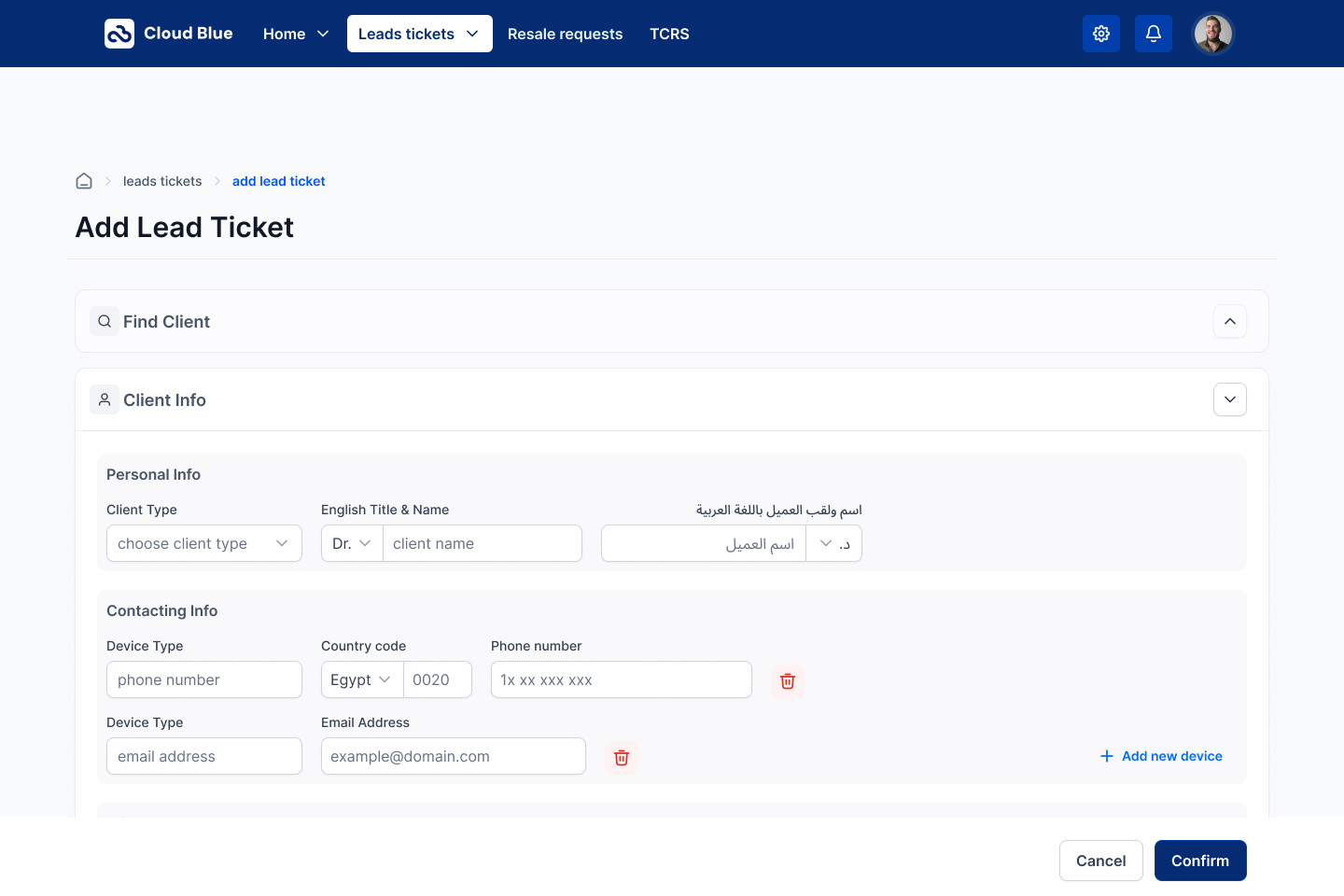
Task: Click the Contacting Info heading
Action: tap(162, 610)
